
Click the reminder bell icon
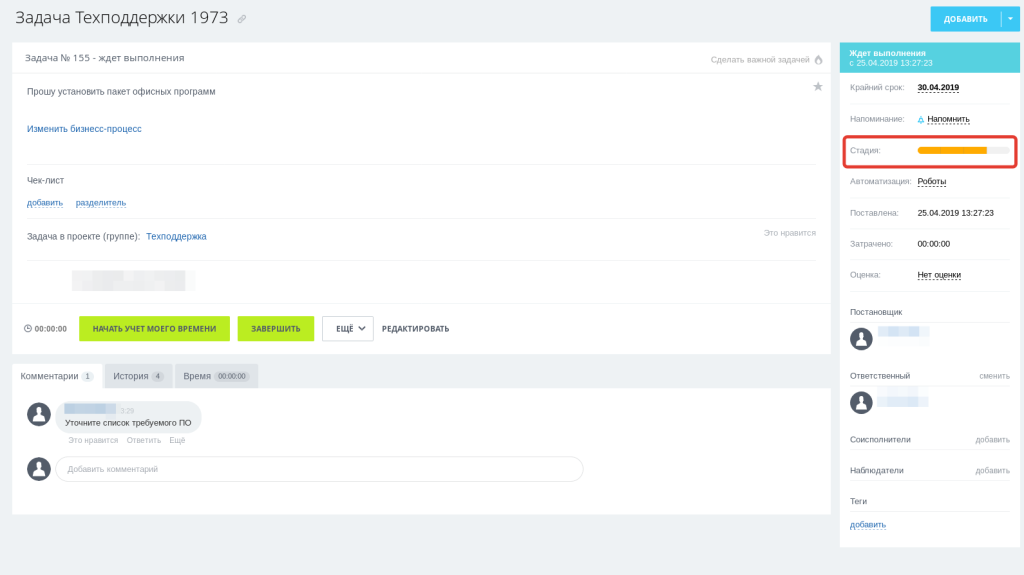pos(921,120)
